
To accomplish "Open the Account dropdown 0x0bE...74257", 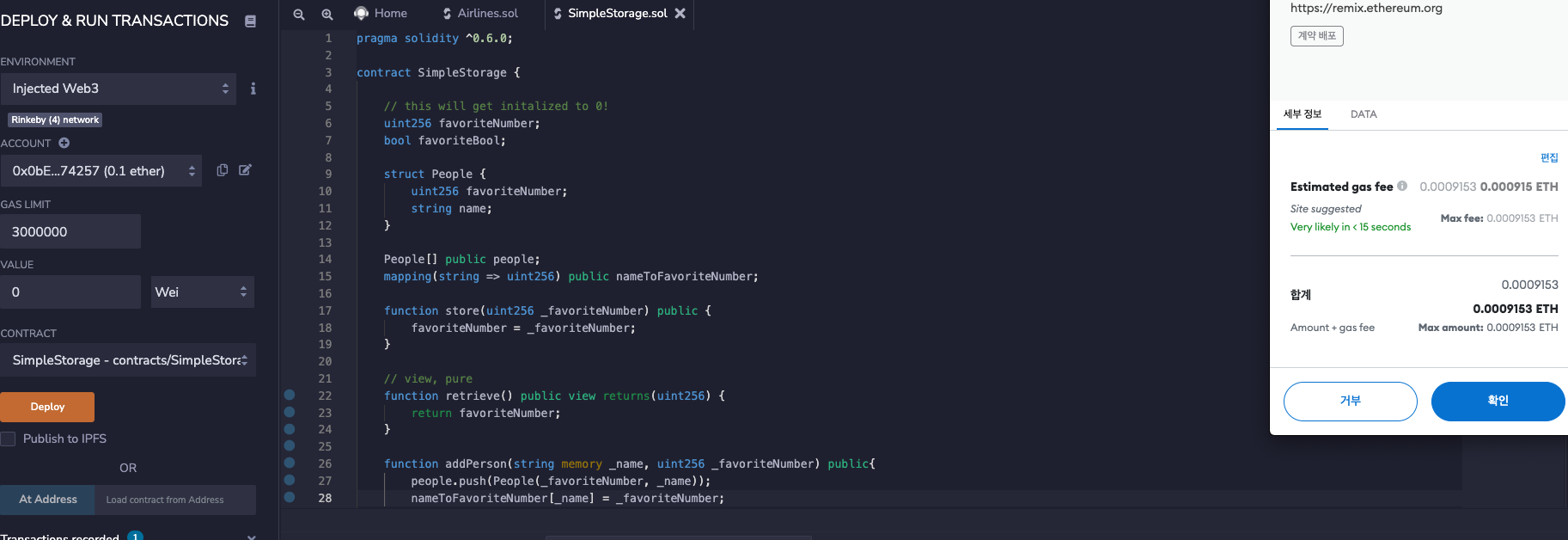I will tap(101, 171).
